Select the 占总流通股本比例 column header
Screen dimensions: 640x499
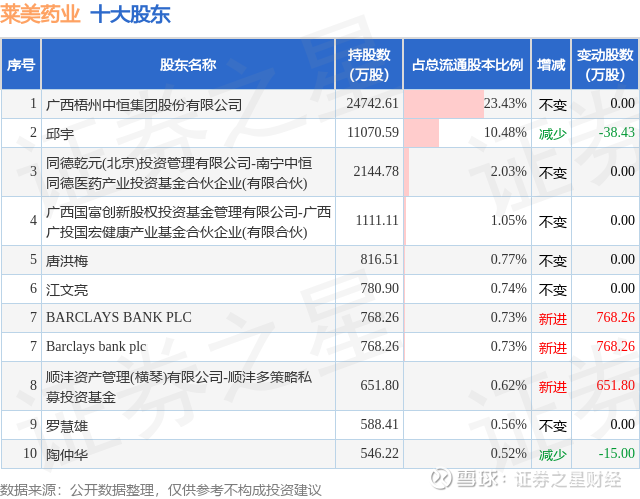tap(467, 64)
